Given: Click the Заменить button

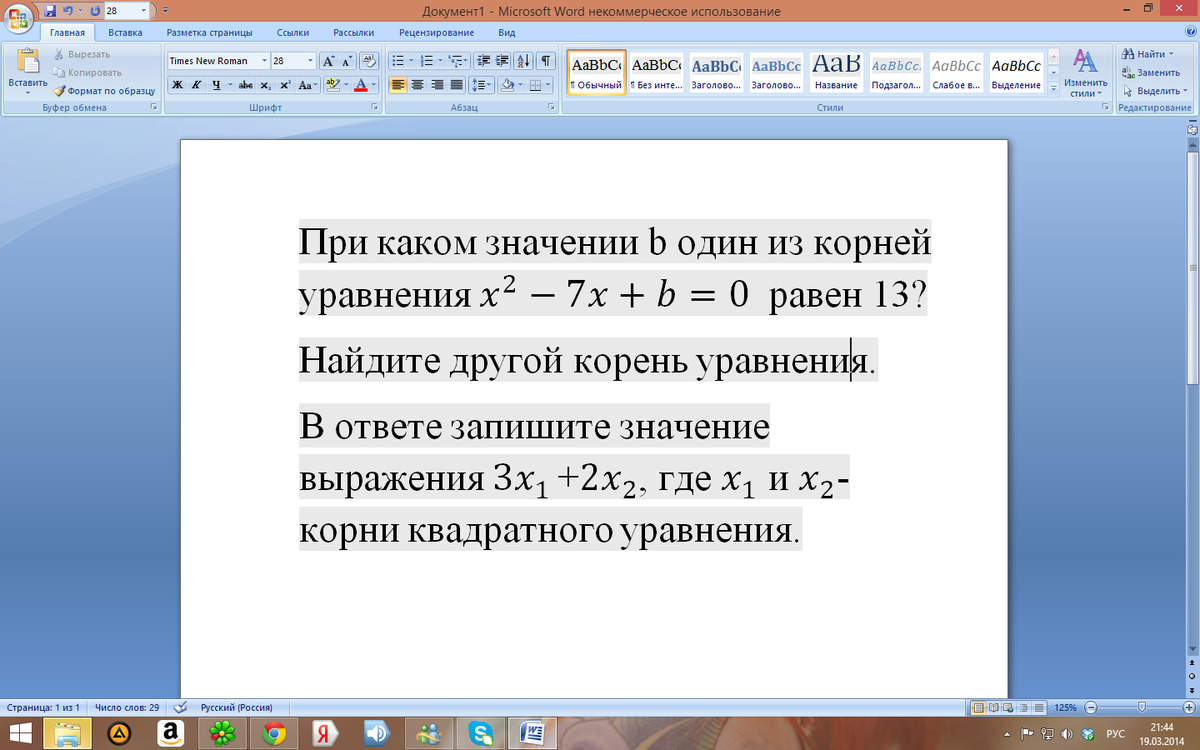Looking at the screenshot, I should click(x=1150, y=72).
